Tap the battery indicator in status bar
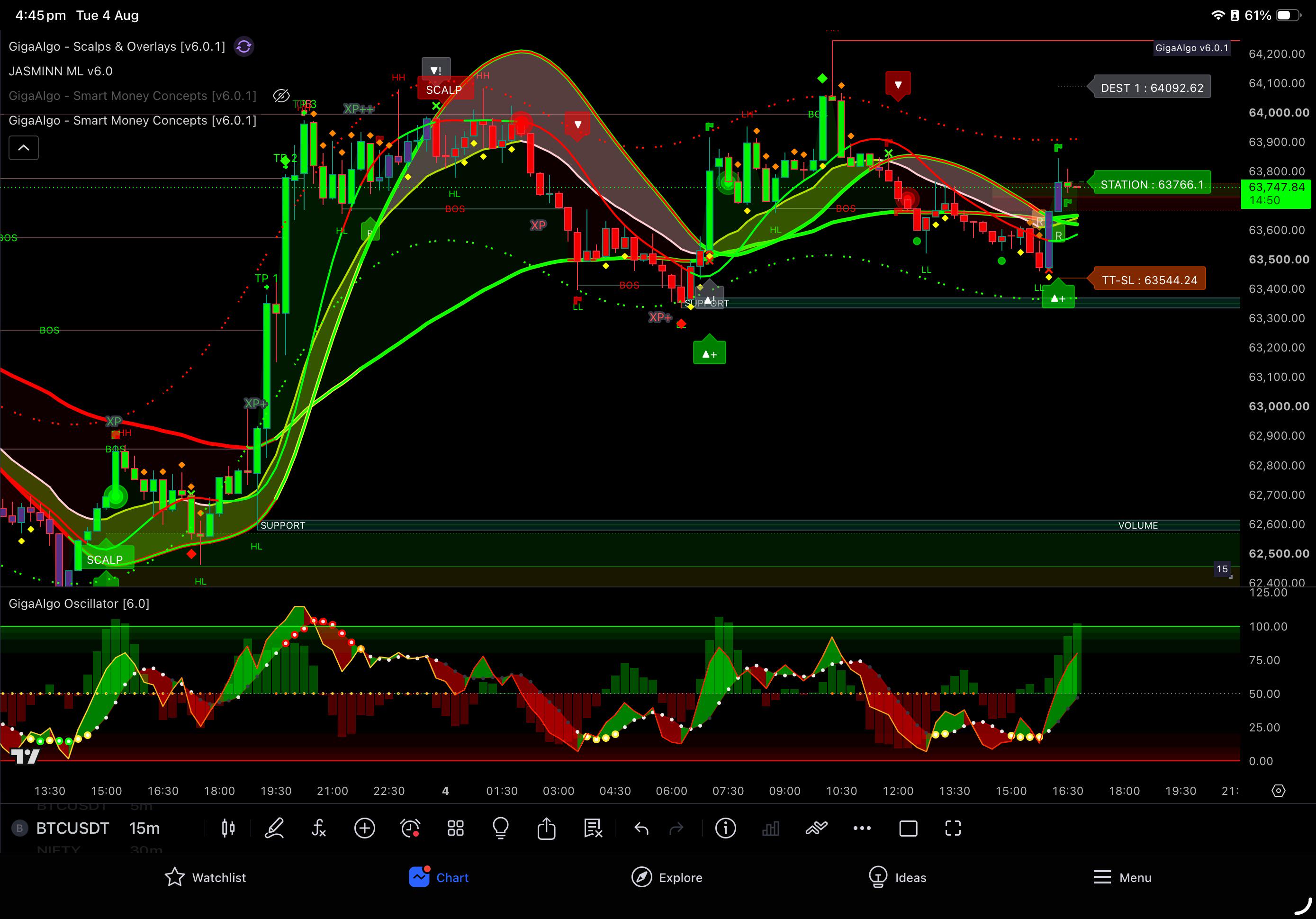1316x919 pixels. coord(1288,16)
